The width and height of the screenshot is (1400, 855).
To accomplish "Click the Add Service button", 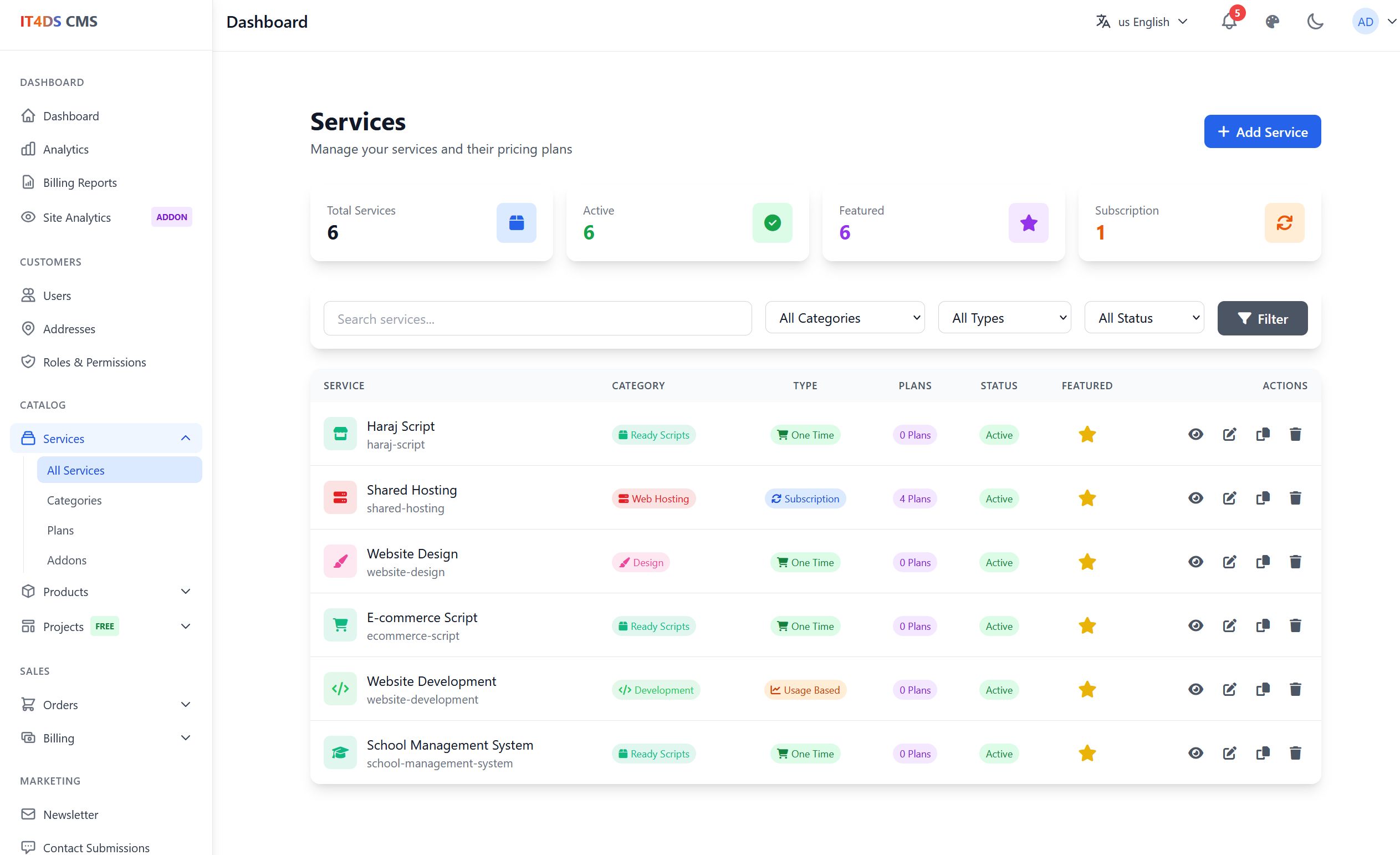I will click(1262, 132).
